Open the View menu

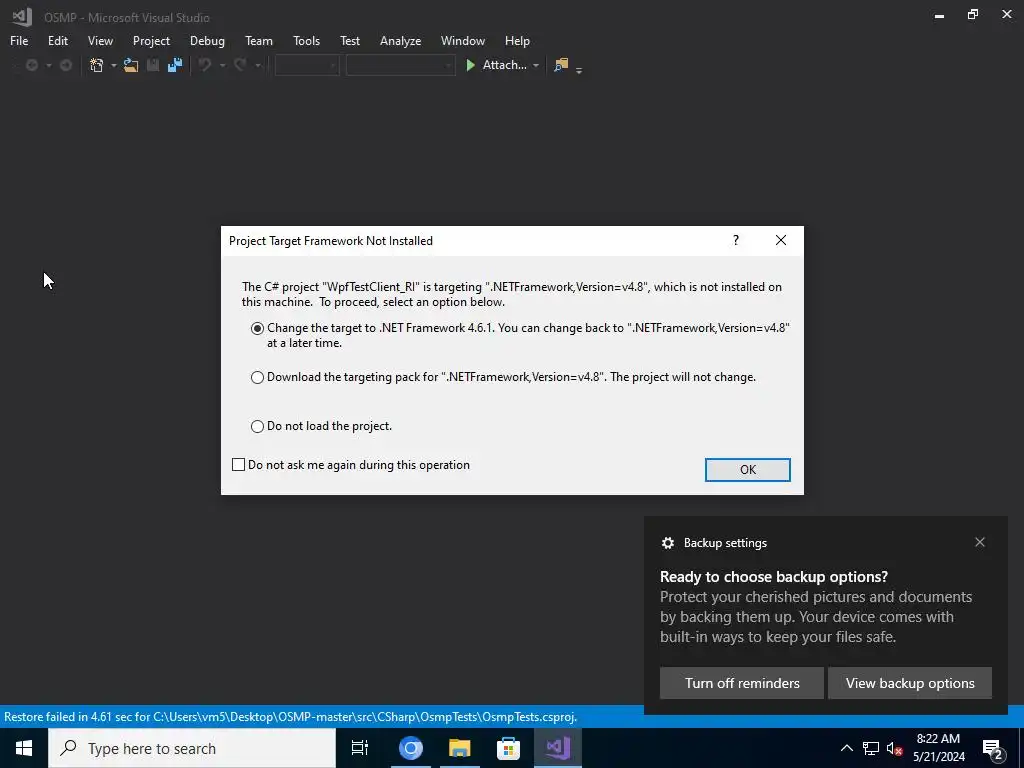coord(100,40)
